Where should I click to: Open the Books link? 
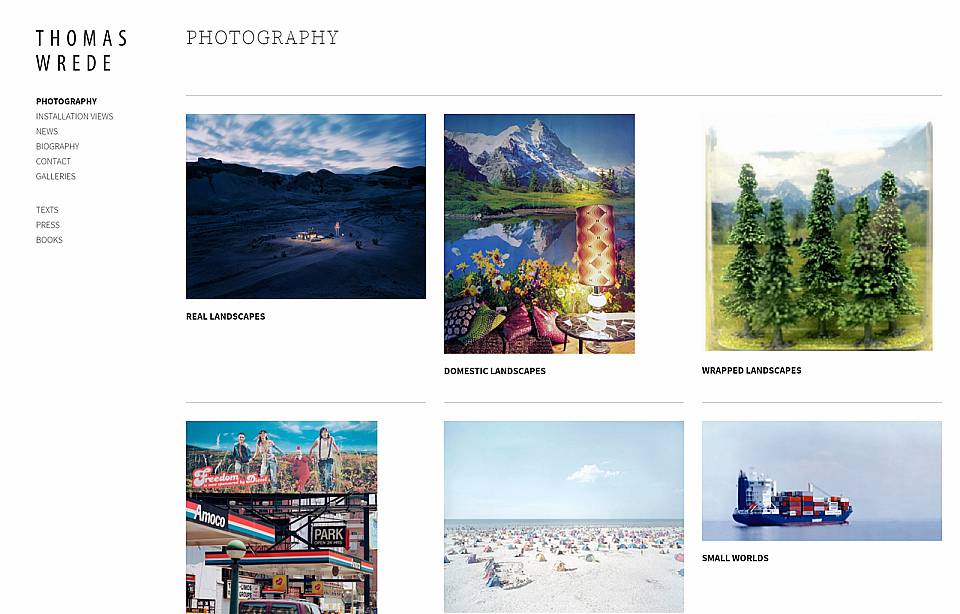[49, 240]
